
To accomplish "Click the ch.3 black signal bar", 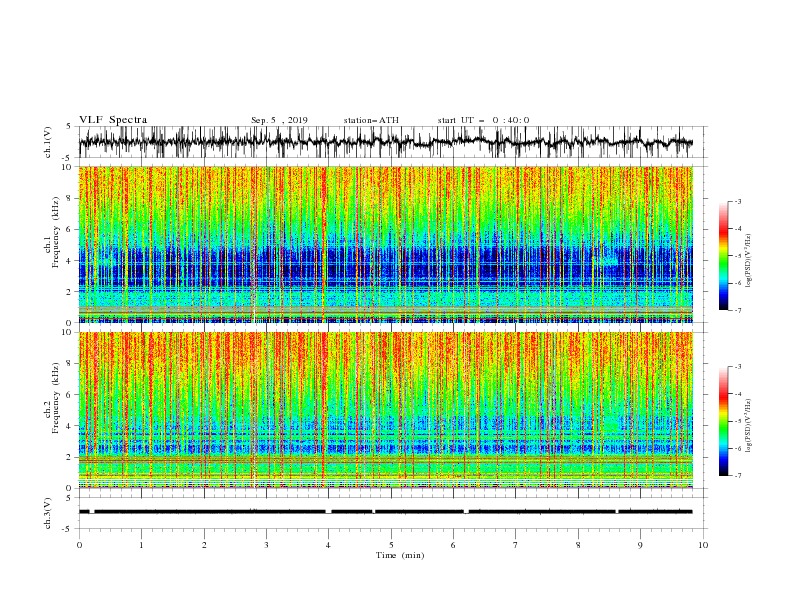I will (386, 512).
